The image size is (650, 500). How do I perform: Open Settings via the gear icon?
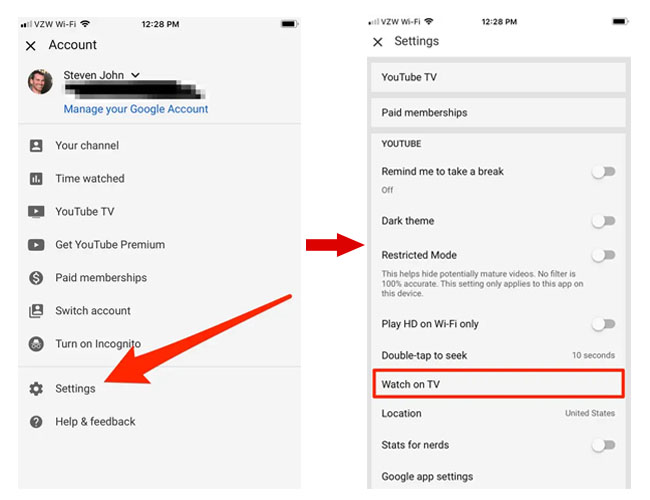36,389
